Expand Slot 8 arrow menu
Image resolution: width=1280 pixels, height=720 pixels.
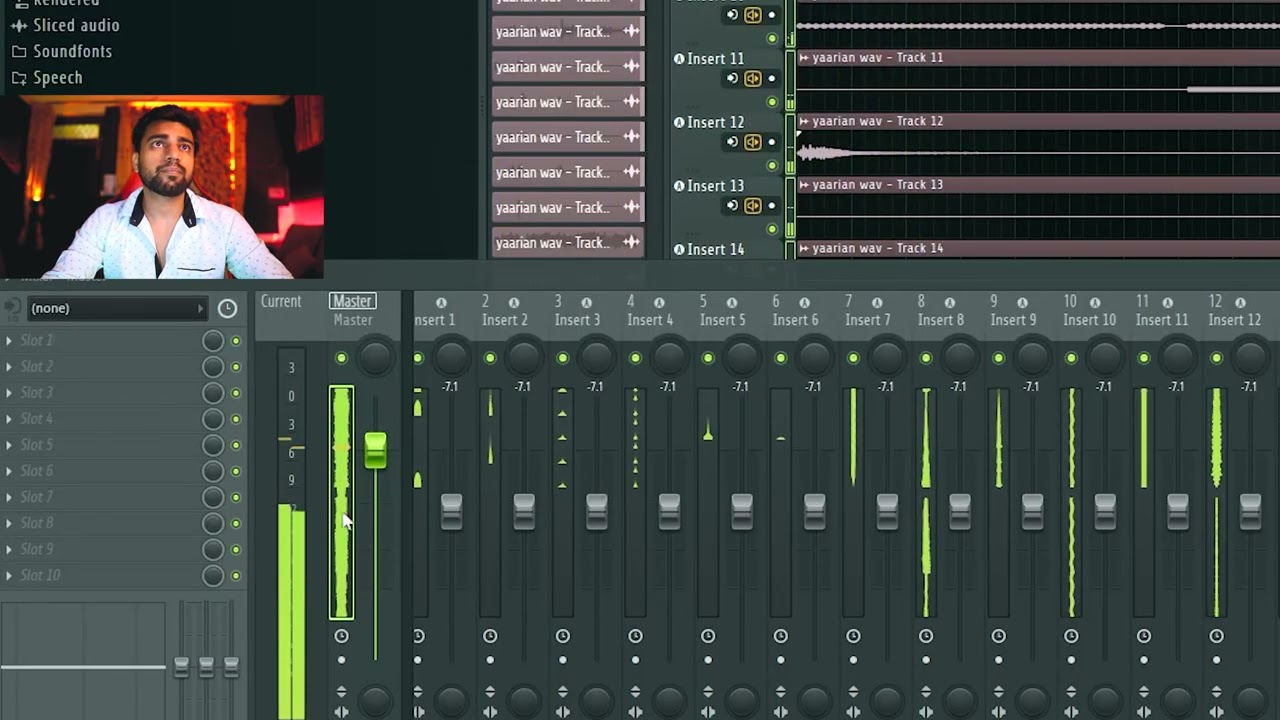point(9,523)
